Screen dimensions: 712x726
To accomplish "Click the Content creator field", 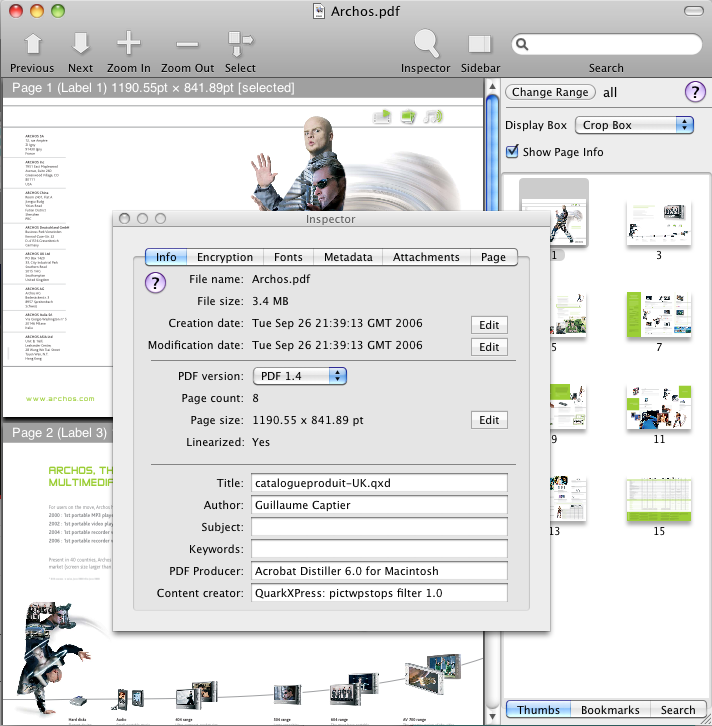I will (379, 593).
